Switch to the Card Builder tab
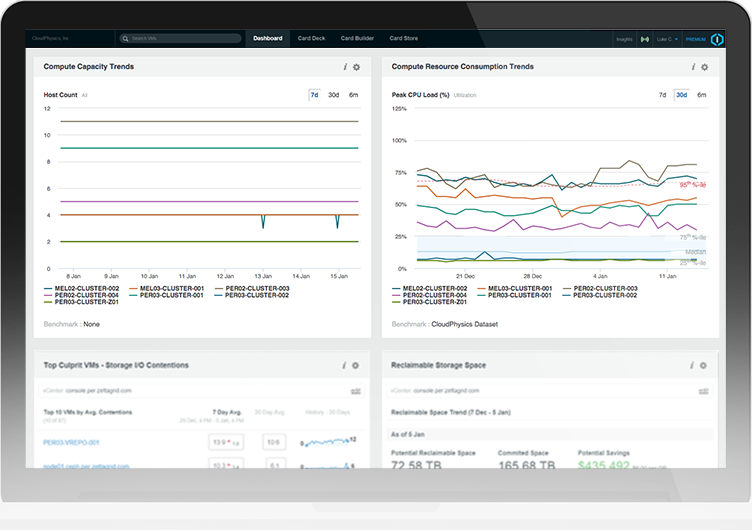The image size is (752, 531). (x=357, y=39)
